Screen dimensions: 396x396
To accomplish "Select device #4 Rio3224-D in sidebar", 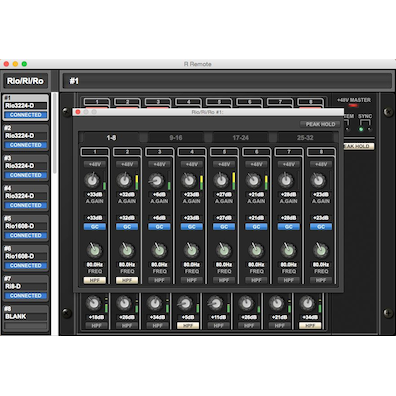I will [x=25, y=198].
